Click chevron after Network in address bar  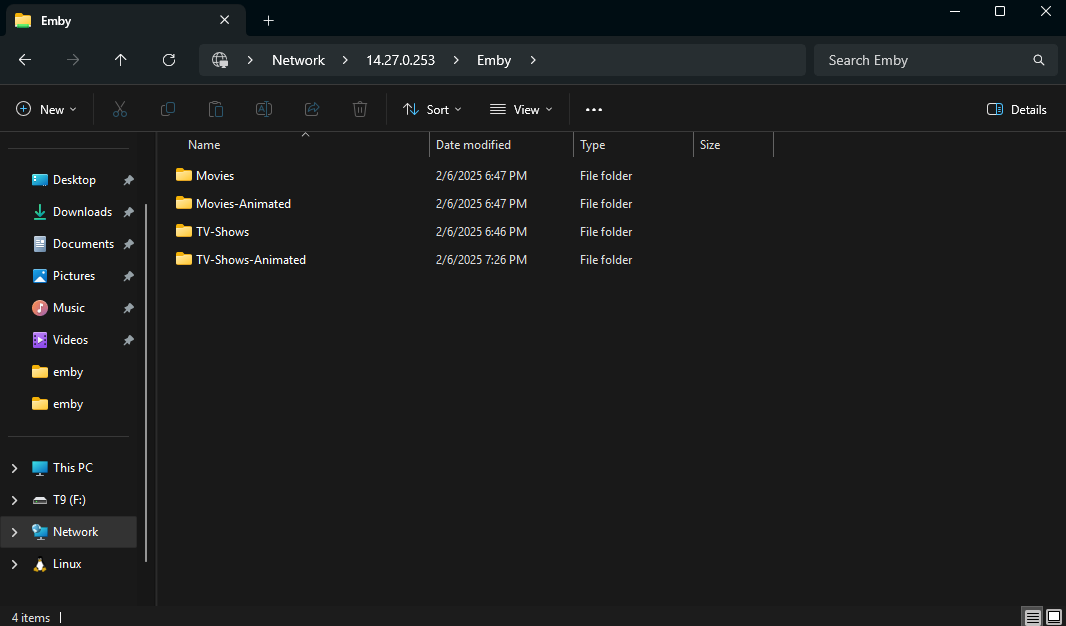coord(345,60)
